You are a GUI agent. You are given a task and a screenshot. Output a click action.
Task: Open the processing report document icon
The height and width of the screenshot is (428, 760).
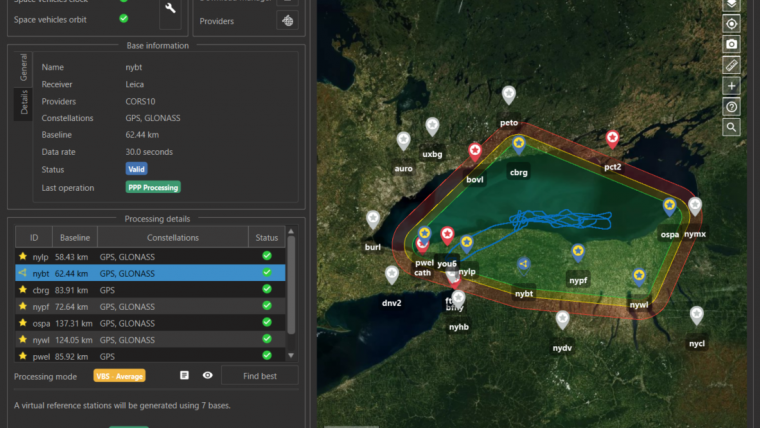coord(184,375)
